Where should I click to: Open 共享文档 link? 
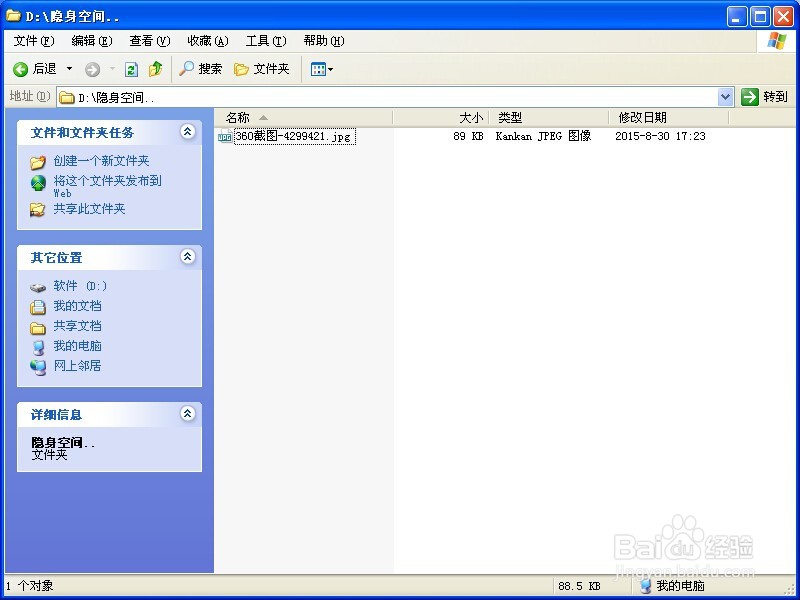(78, 326)
